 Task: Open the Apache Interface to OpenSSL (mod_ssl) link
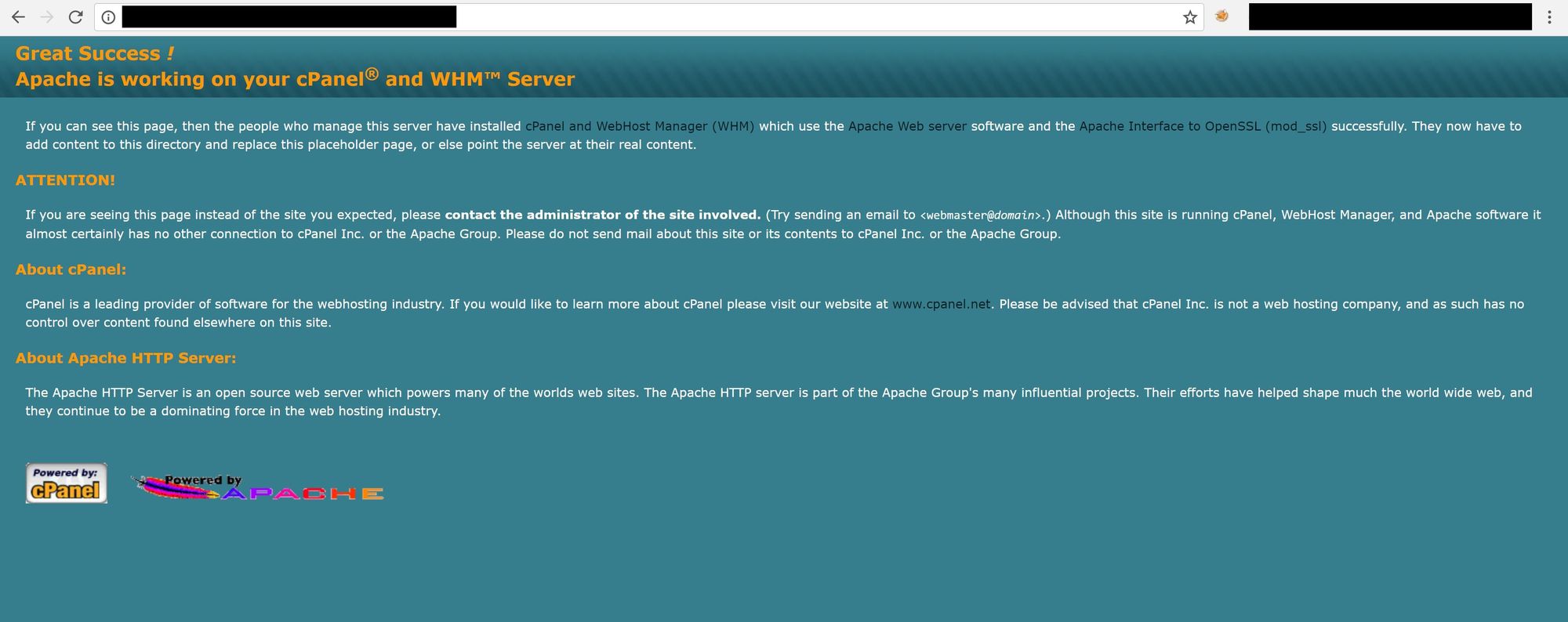tap(1203, 126)
